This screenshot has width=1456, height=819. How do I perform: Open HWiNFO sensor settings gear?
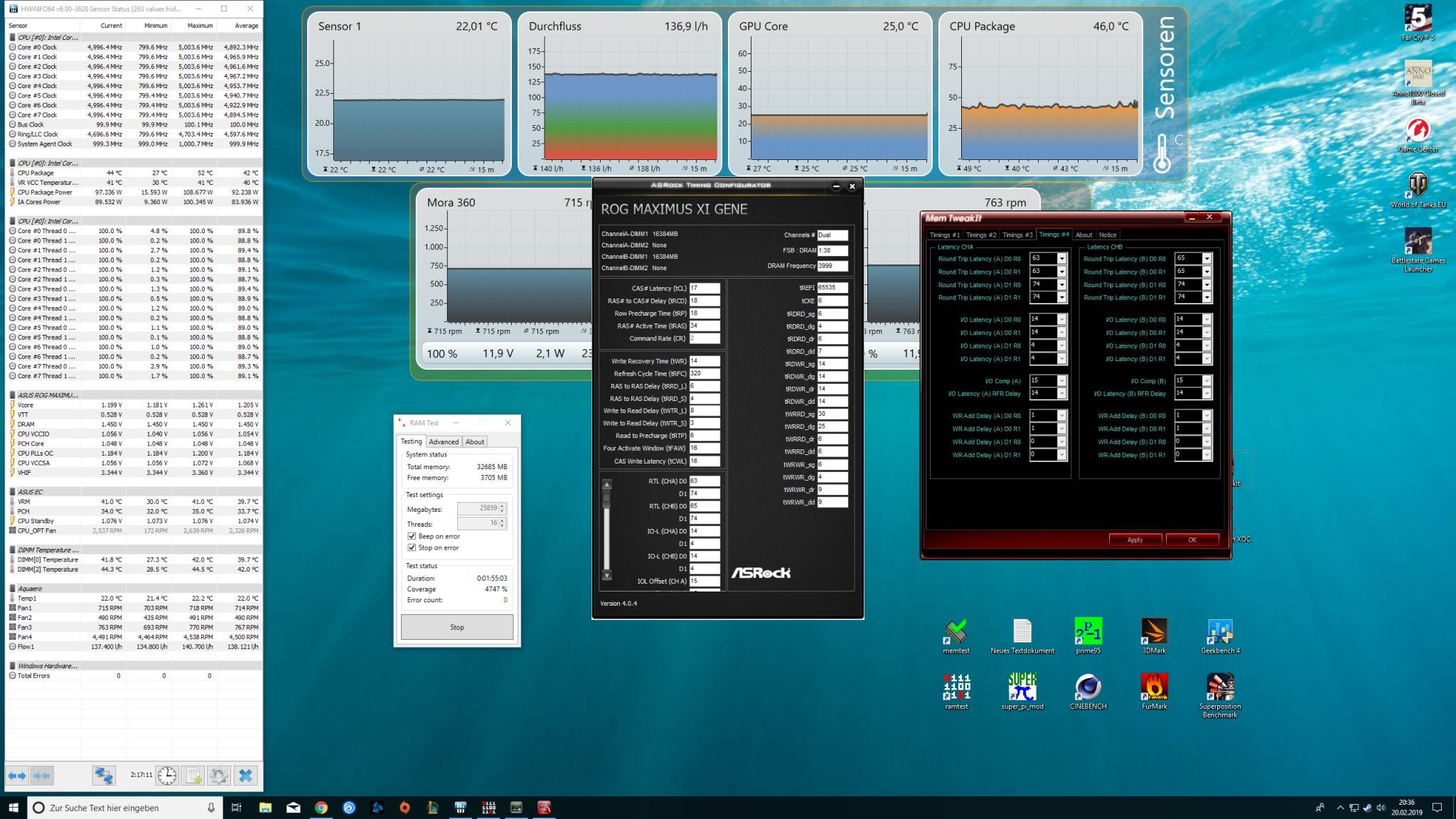click(x=219, y=776)
